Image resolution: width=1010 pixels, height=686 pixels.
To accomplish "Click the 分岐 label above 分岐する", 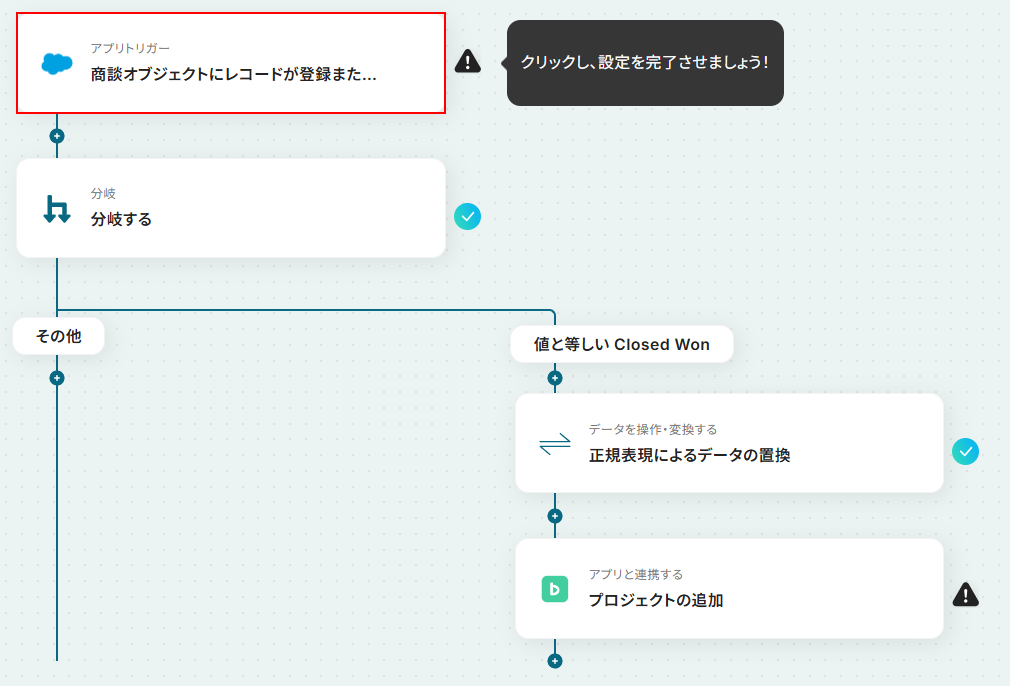I will pos(103,193).
